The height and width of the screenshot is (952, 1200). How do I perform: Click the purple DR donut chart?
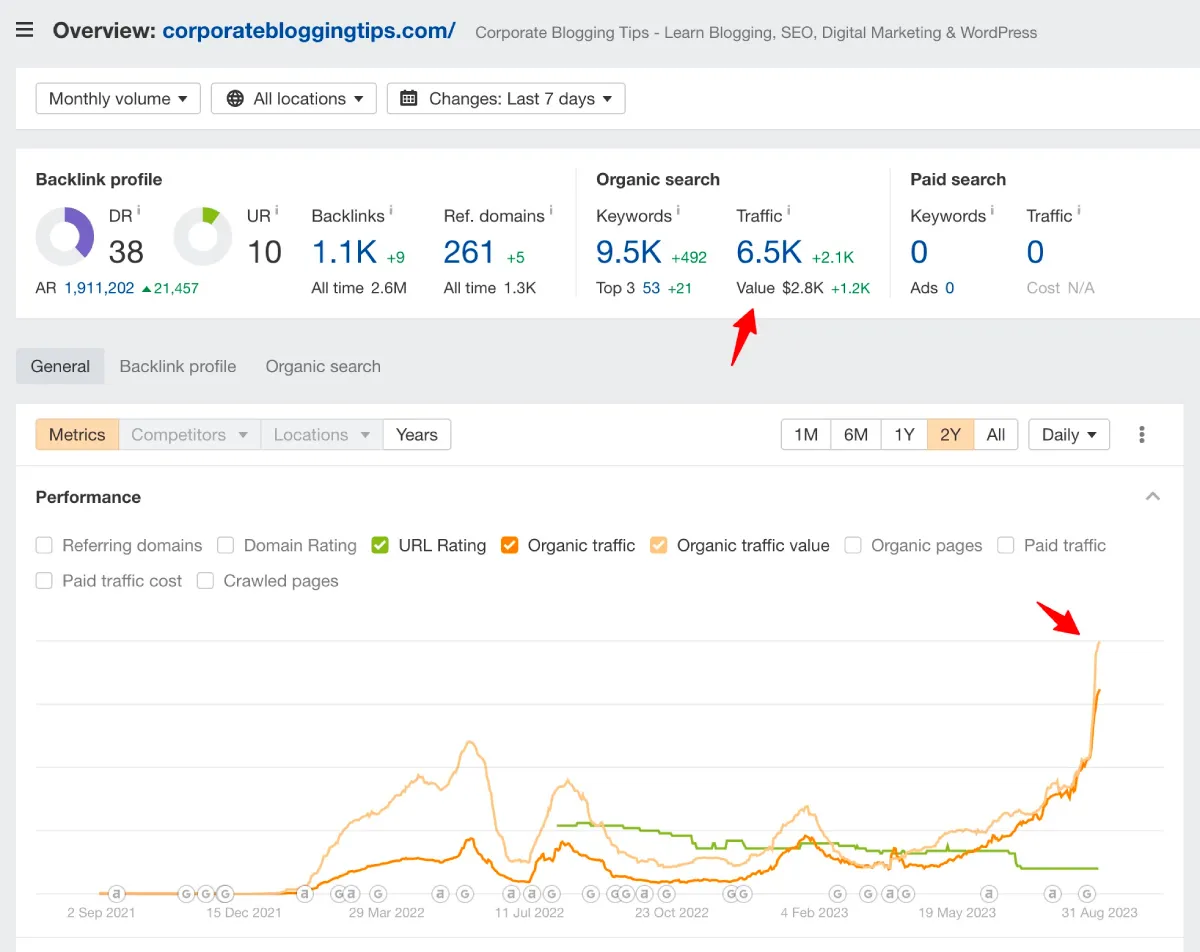(65, 237)
